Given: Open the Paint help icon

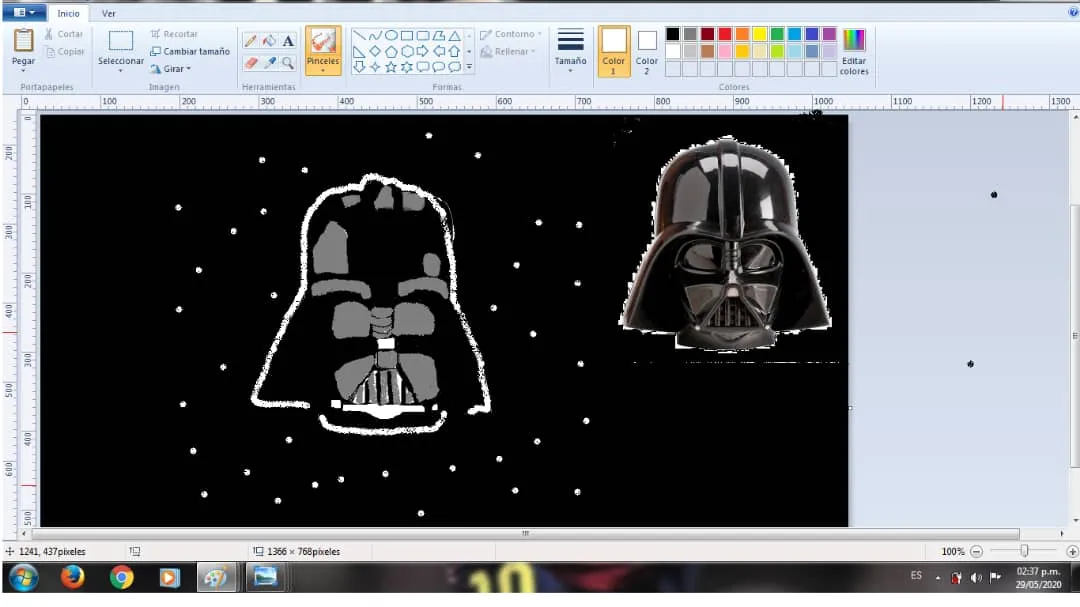Looking at the screenshot, I should 1073,12.
